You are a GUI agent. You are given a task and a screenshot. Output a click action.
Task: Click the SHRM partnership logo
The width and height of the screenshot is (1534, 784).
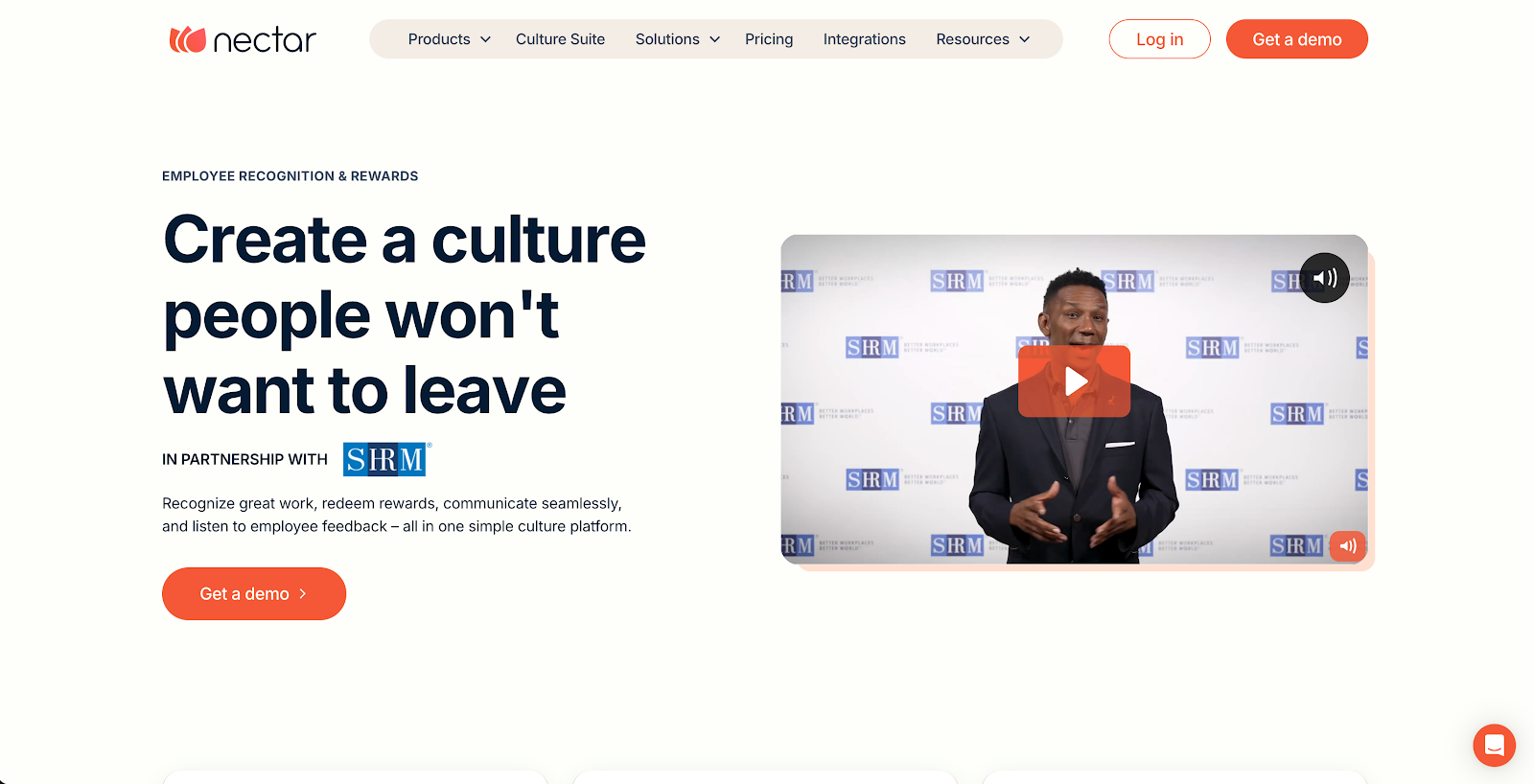[x=385, y=459]
